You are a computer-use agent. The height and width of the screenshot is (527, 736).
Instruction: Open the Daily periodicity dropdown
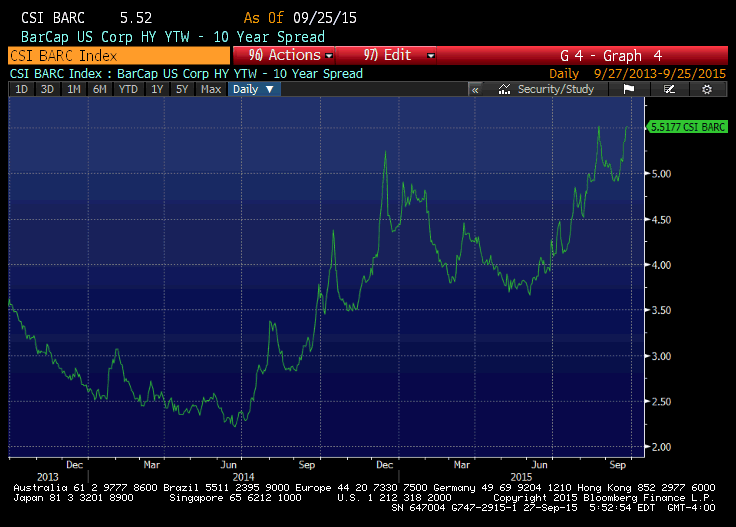tap(253, 89)
